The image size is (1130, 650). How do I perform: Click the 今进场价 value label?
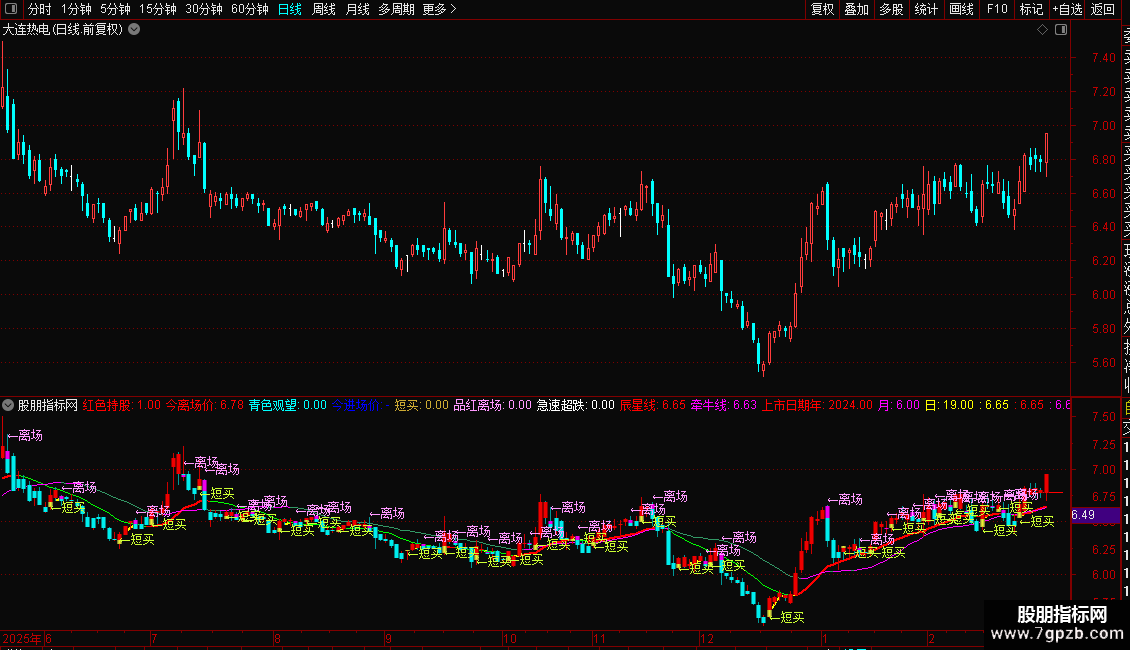(x=360, y=405)
